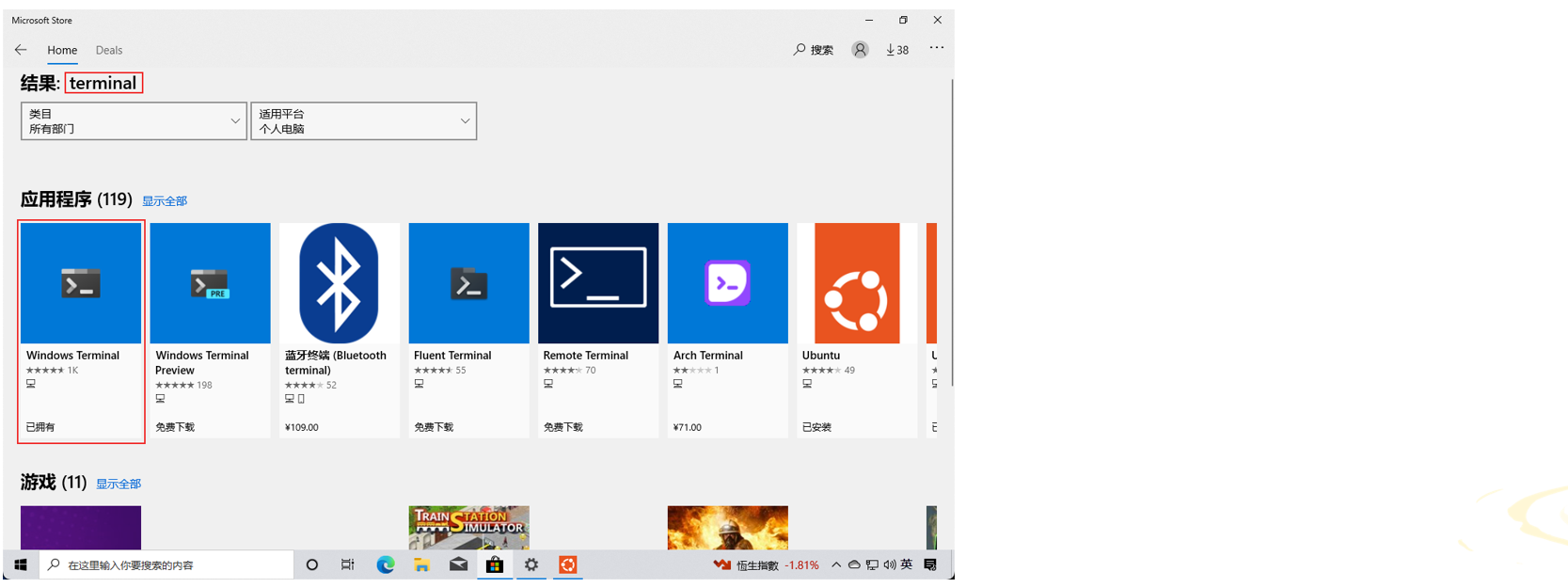The width and height of the screenshot is (1568, 588).
Task: Expand the 类目 category dropdown
Action: click(x=134, y=121)
